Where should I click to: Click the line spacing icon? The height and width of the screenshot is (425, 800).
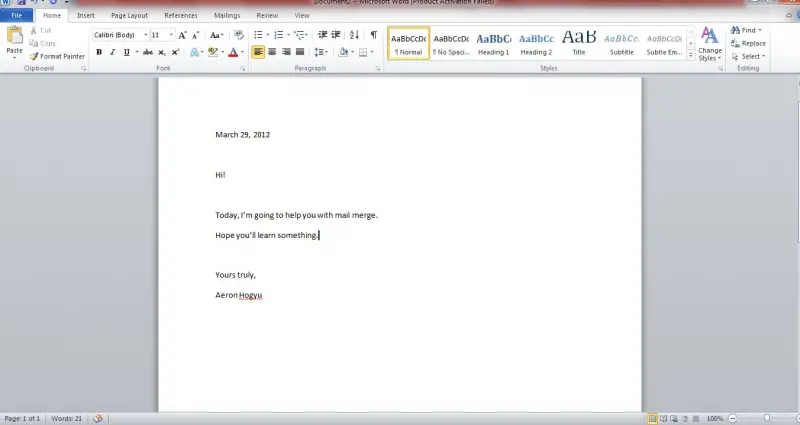point(319,52)
